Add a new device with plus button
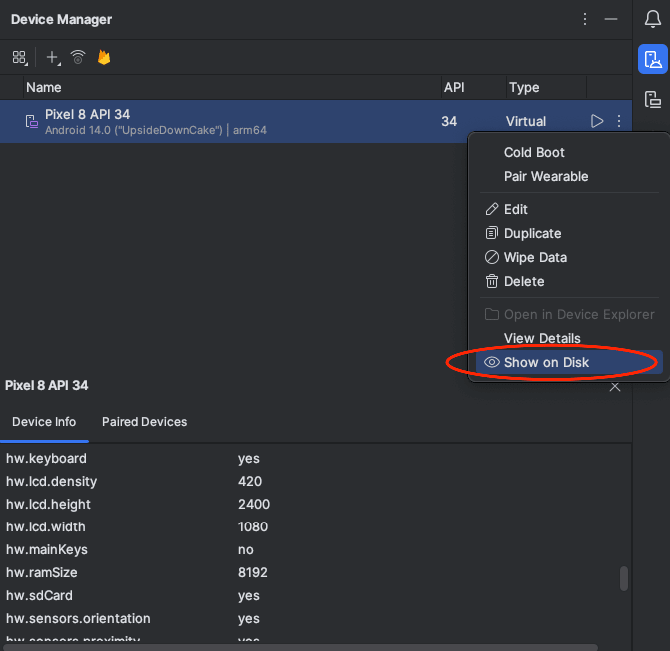670x651 pixels. point(53,58)
